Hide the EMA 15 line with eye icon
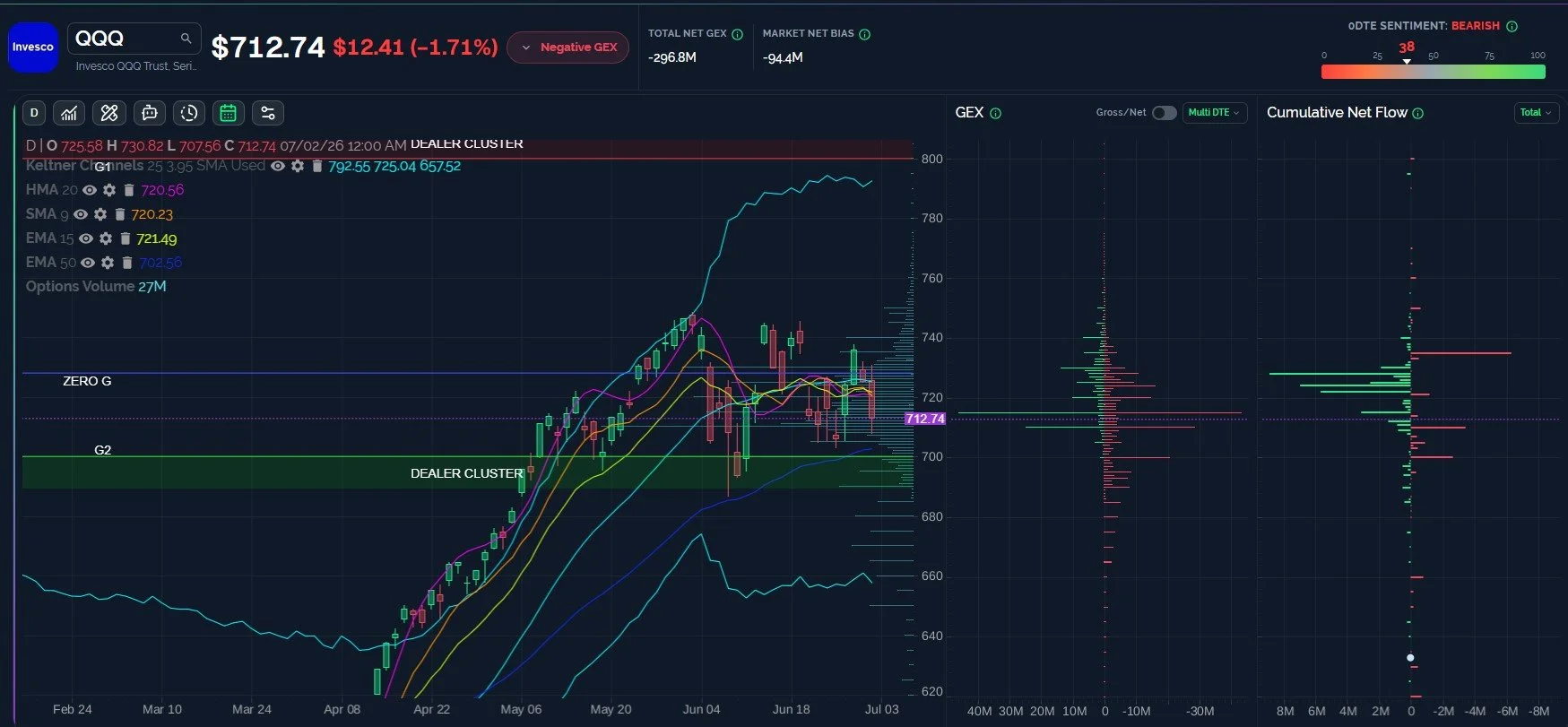 tap(86, 238)
